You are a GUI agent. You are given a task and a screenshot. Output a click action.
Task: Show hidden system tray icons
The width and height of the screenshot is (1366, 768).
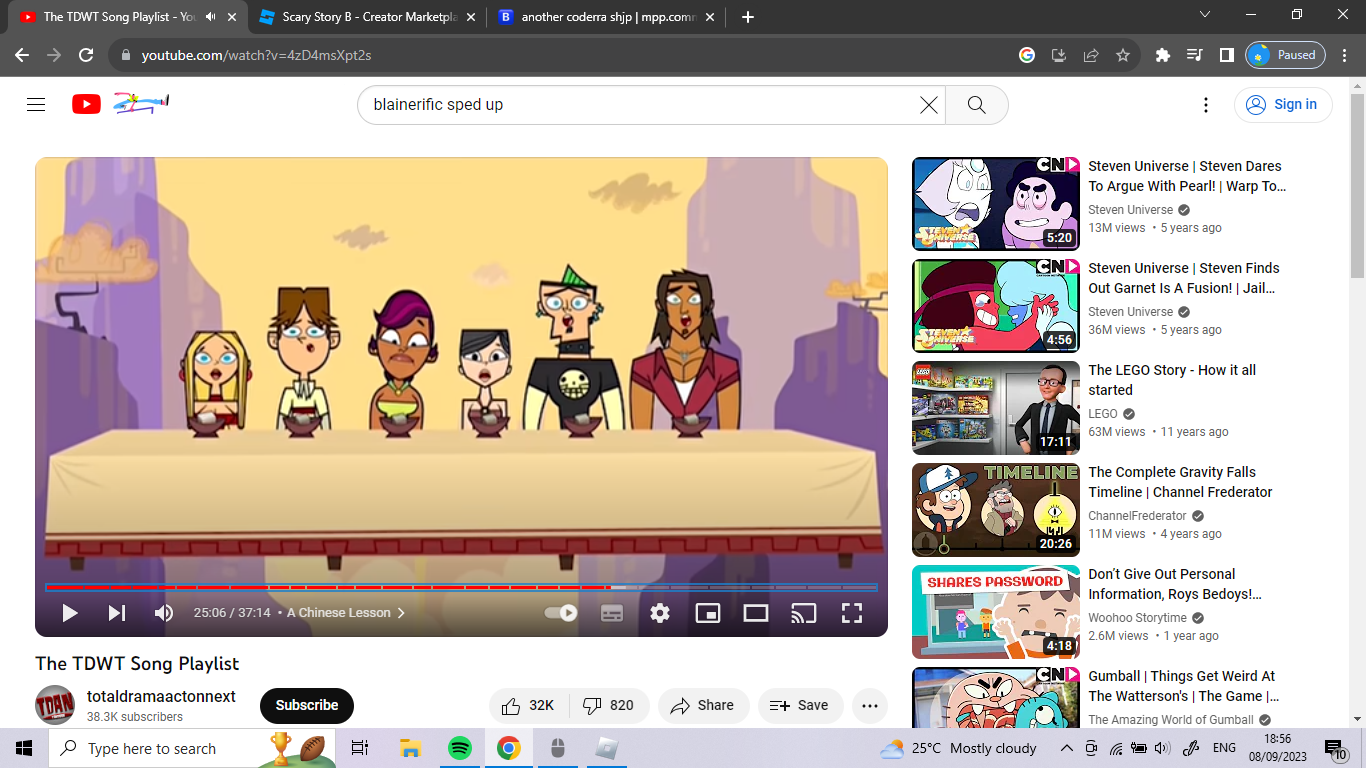pos(1067,748)
